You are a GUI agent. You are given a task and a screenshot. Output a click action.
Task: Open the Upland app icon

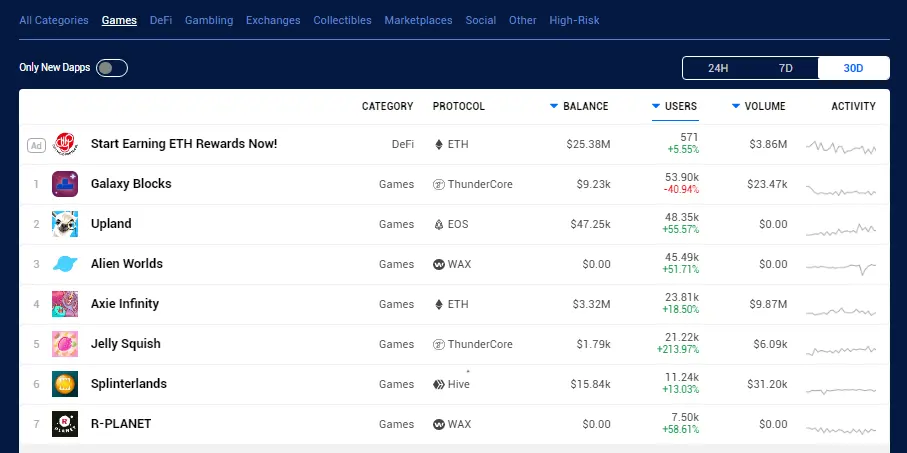(65, 224)
